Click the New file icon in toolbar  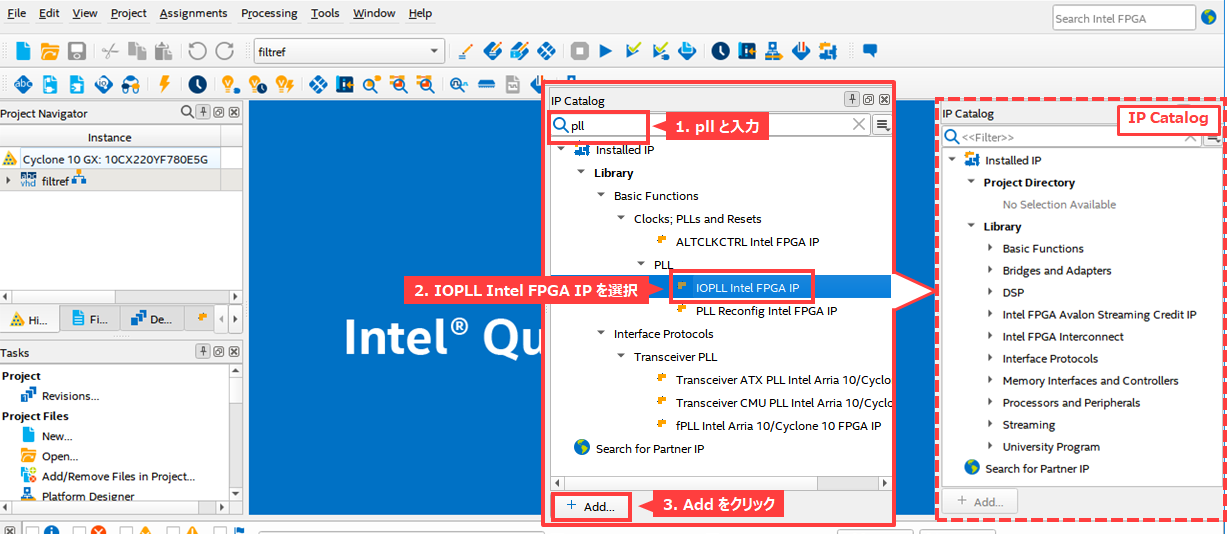[23, 51]
